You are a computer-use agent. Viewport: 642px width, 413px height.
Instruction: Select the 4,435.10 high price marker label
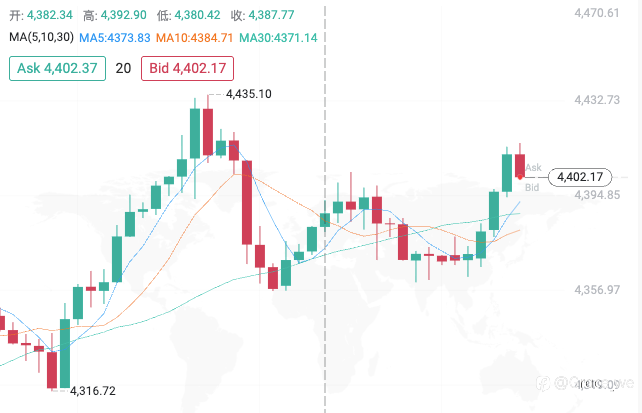coord(249,94)
